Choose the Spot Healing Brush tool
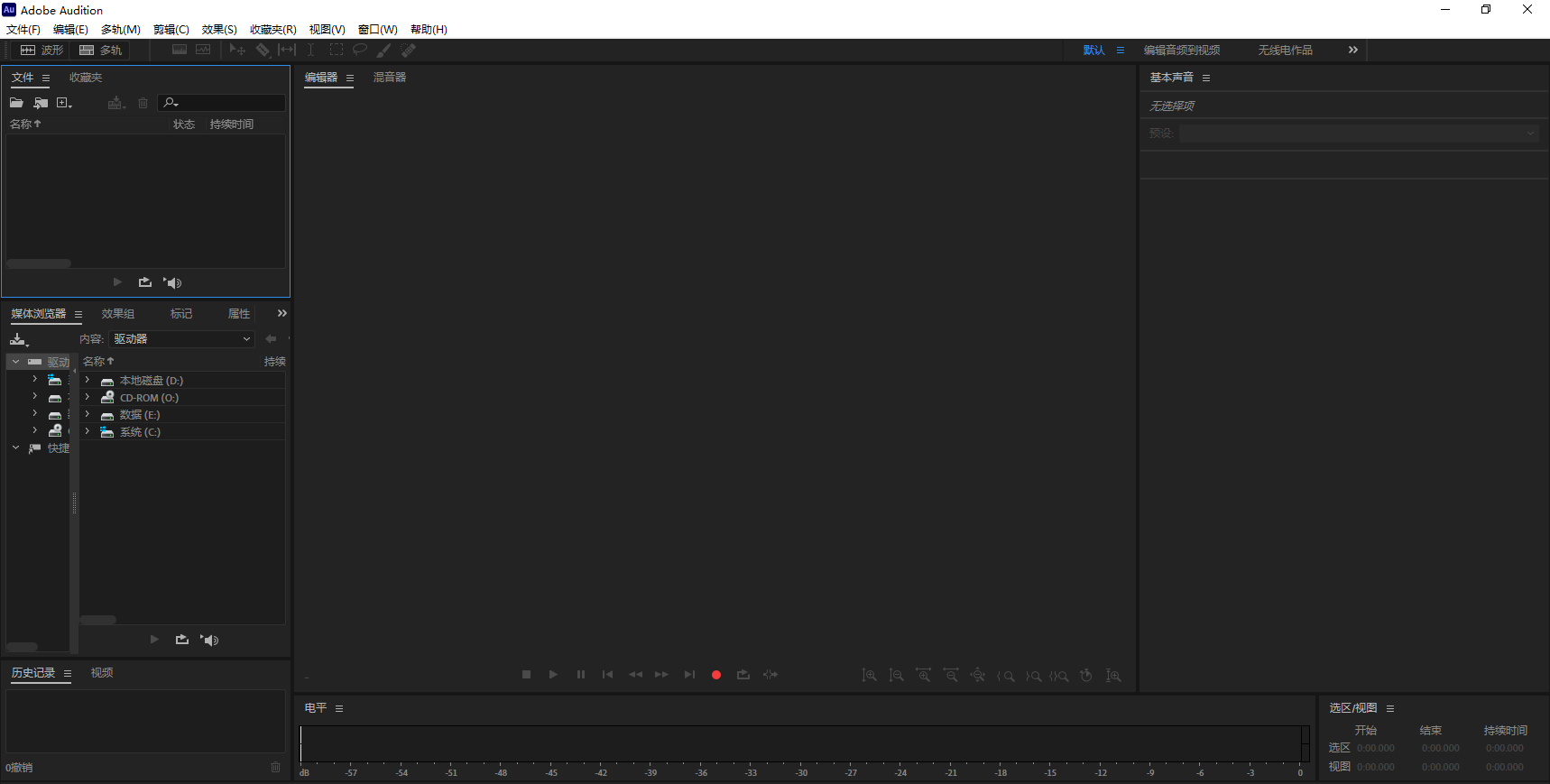This screenshot has height=784, width=1550. coord(409,51)
